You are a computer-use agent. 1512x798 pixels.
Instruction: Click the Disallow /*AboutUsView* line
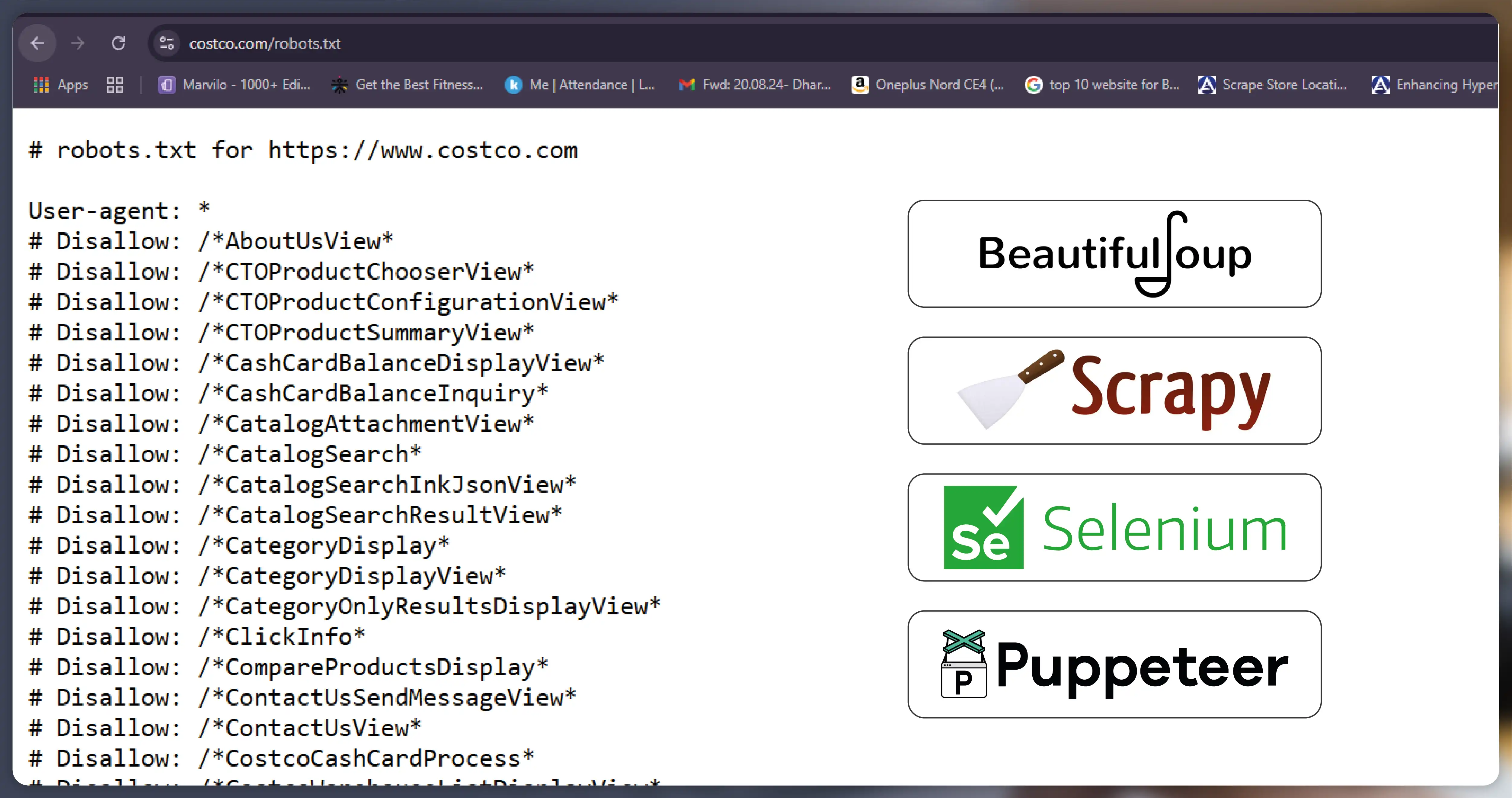click(x=211, y=241)
